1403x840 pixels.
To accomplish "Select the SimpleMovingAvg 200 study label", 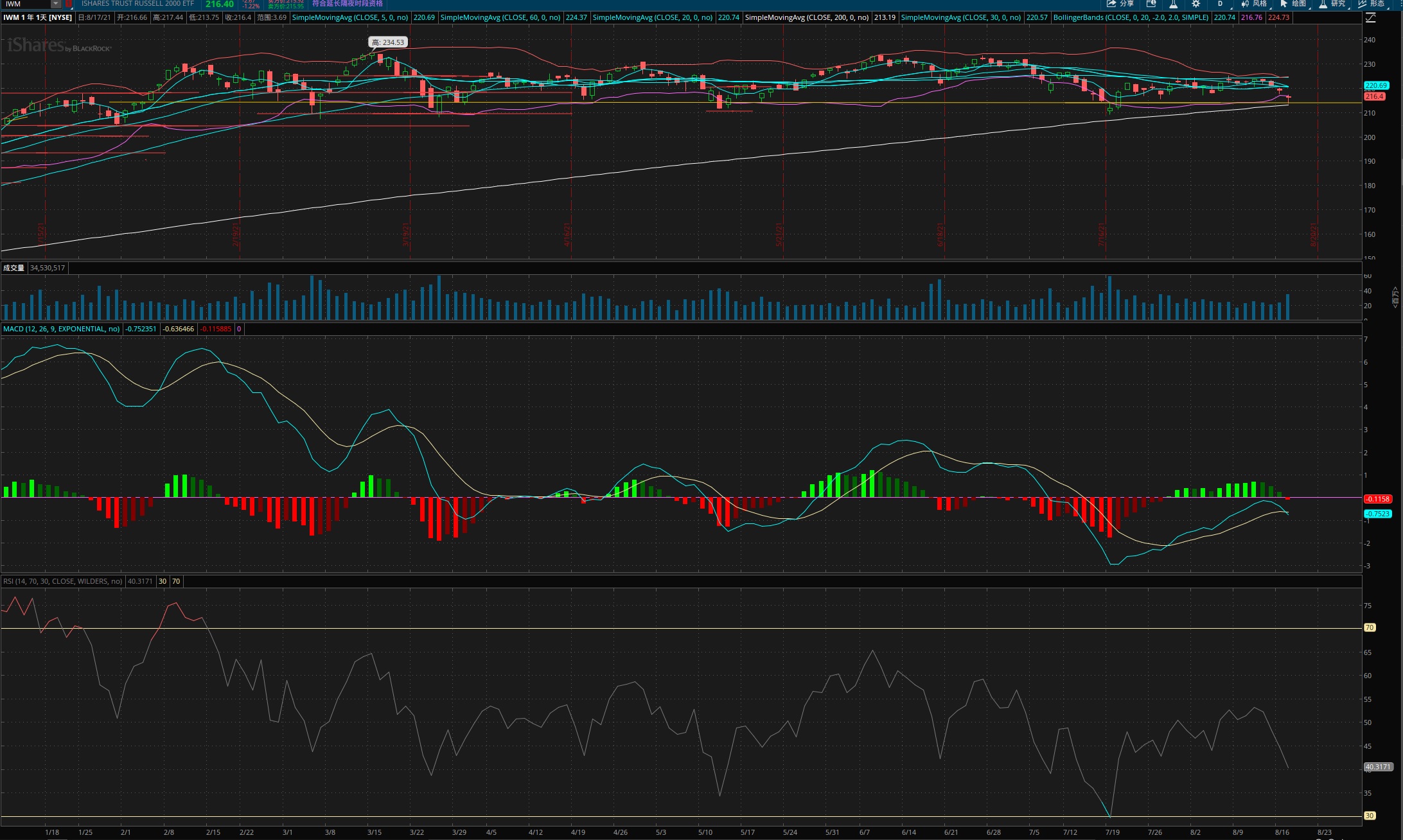I will pyautogui.click(x=806, y=17).
